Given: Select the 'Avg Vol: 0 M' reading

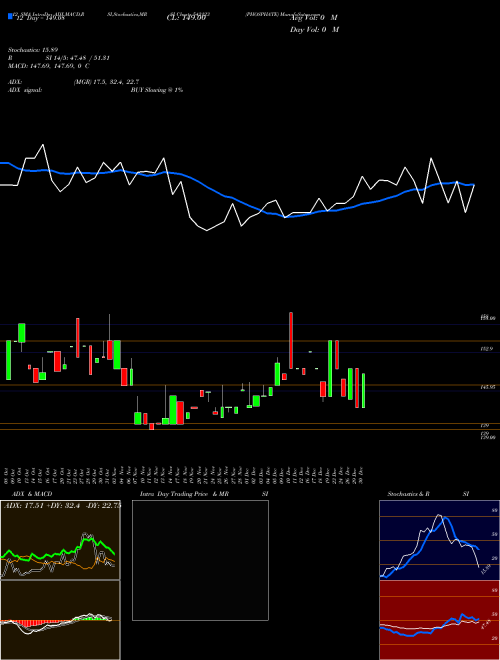Looking at the screenshot, I should 314,18.
